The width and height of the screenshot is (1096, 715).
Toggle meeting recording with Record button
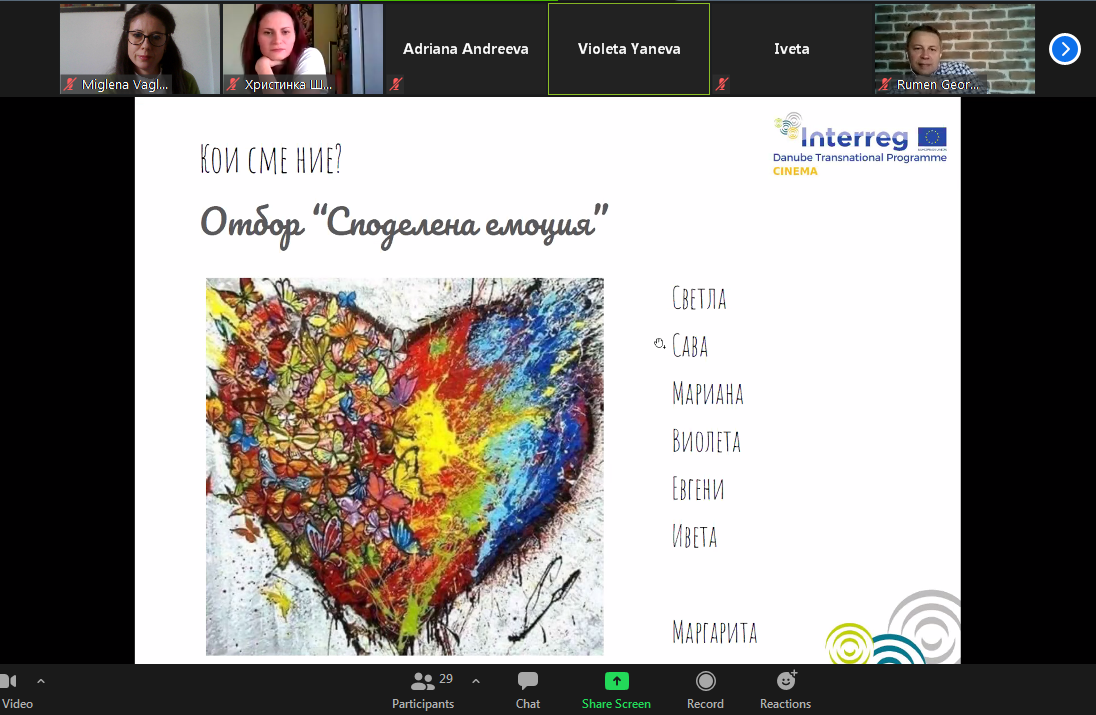point(705,682)
